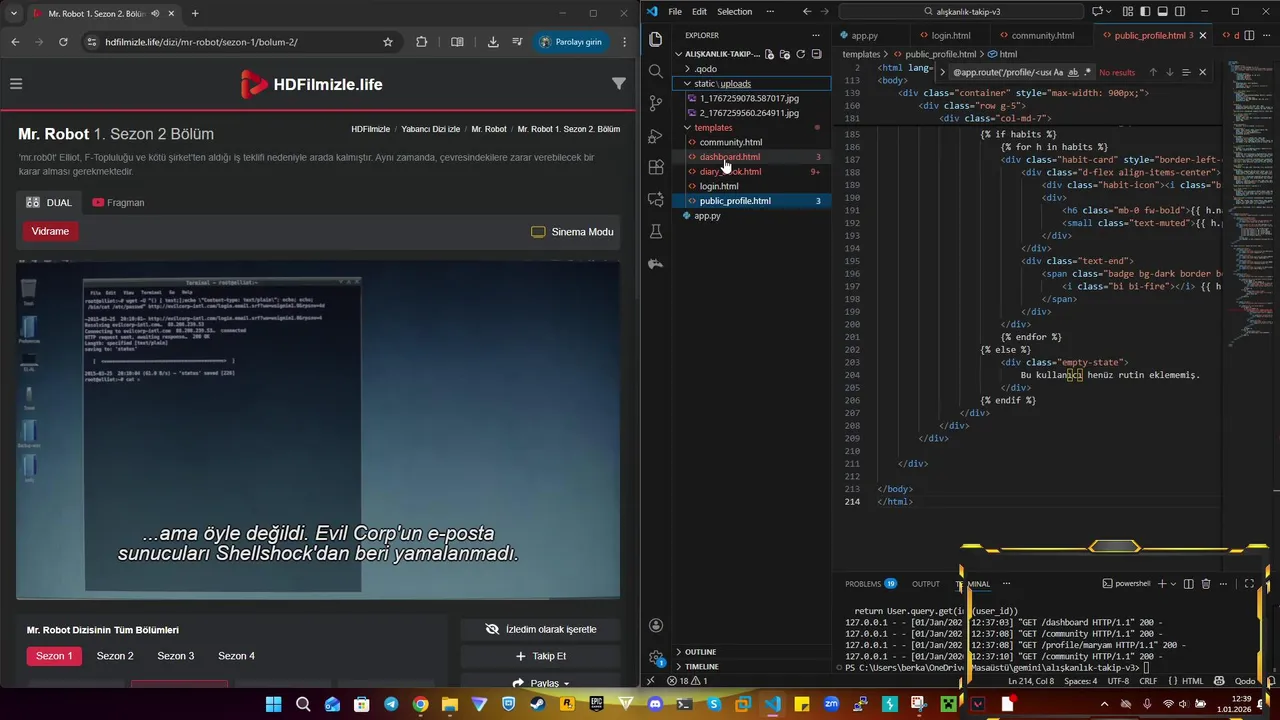Bookmark this page with the star icon

pyautogui.click(x=388, y=42)
